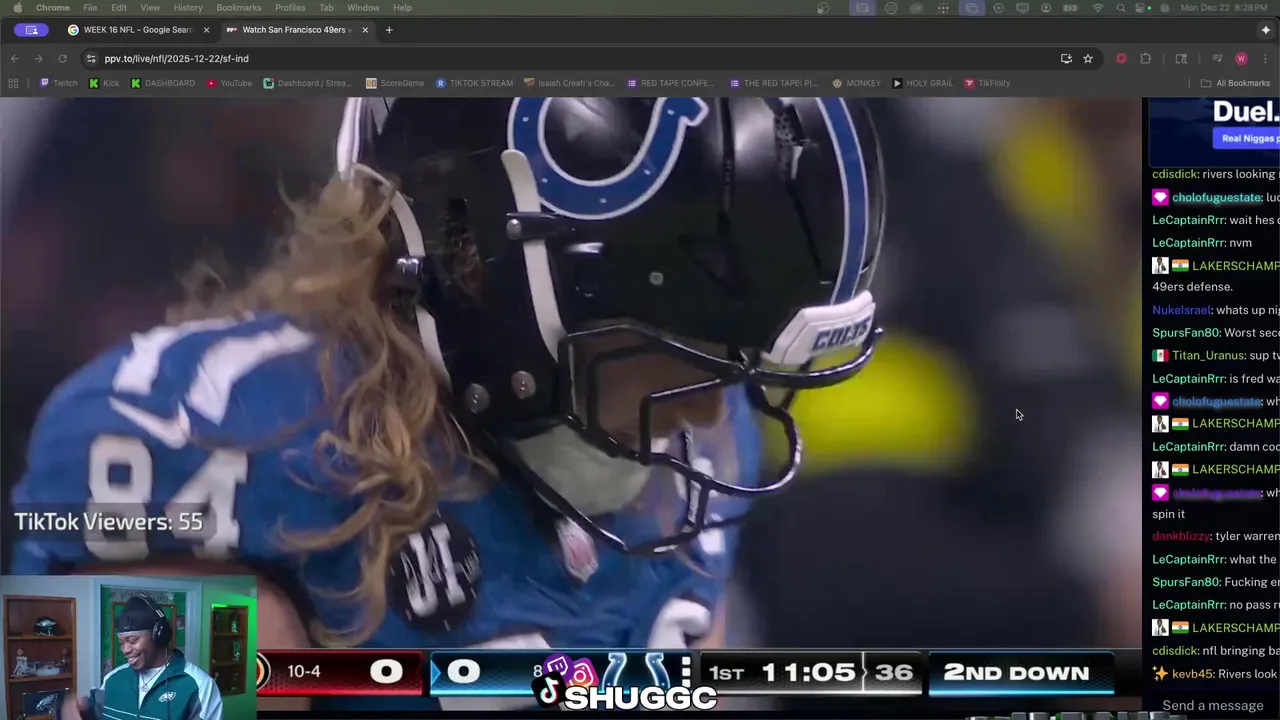
Task: Open media controls icon in toolbar
Action: pos(1217,58)
